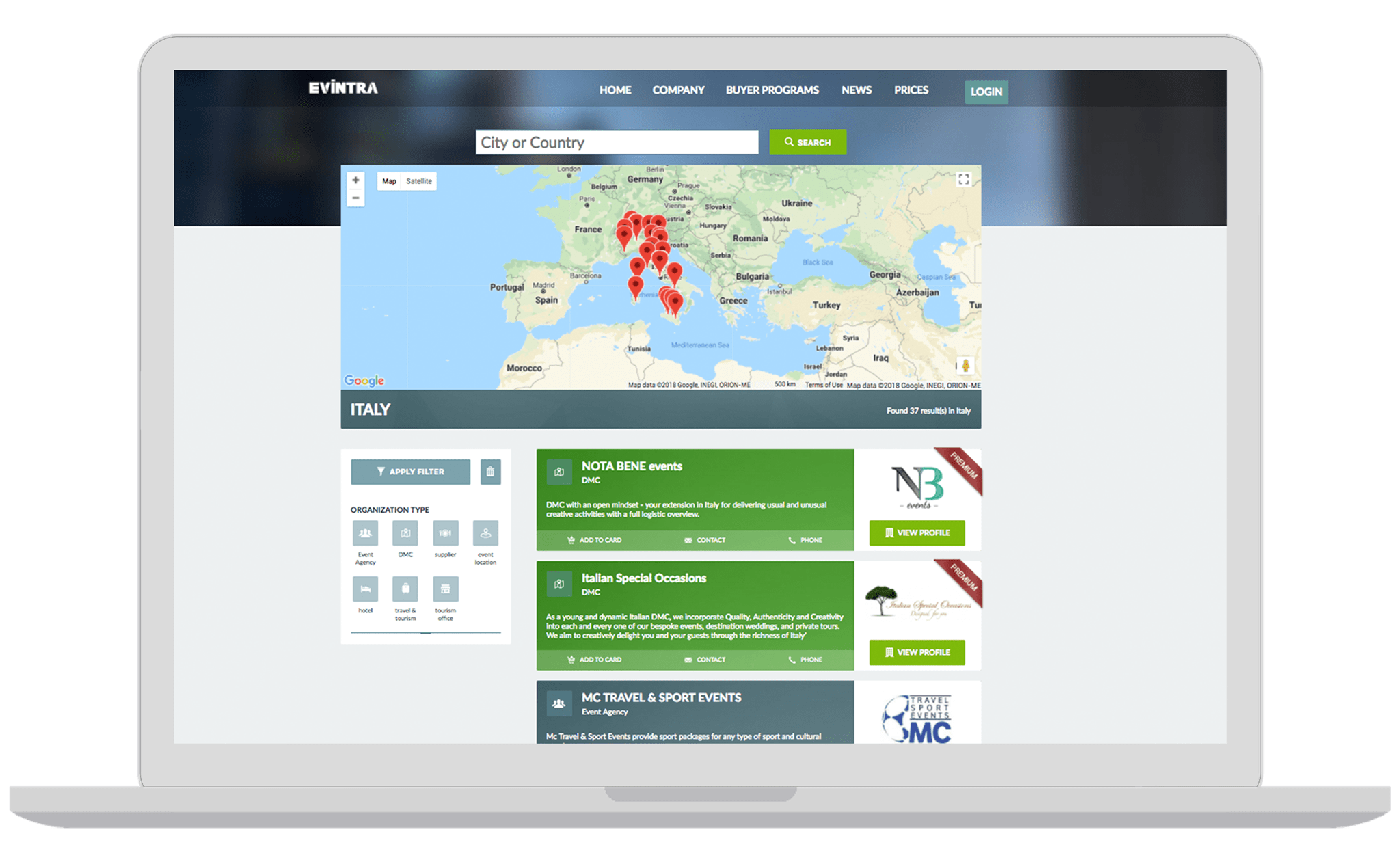Click the Evintra logo
The image size is (1400, 862).
click(x=342, y=88)
